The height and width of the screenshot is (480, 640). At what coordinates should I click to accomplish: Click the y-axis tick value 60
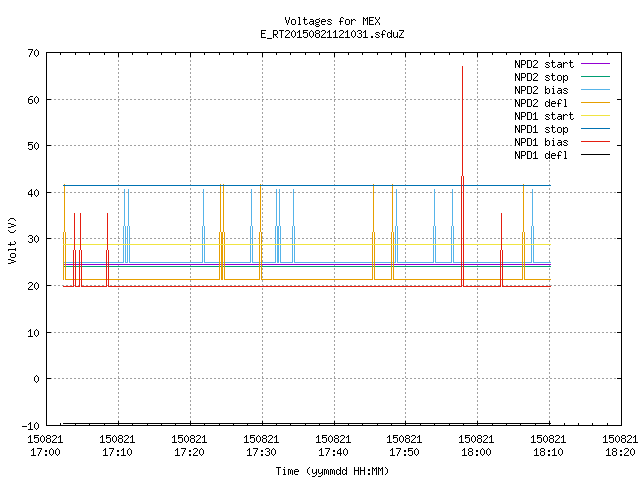pos(34,100)
